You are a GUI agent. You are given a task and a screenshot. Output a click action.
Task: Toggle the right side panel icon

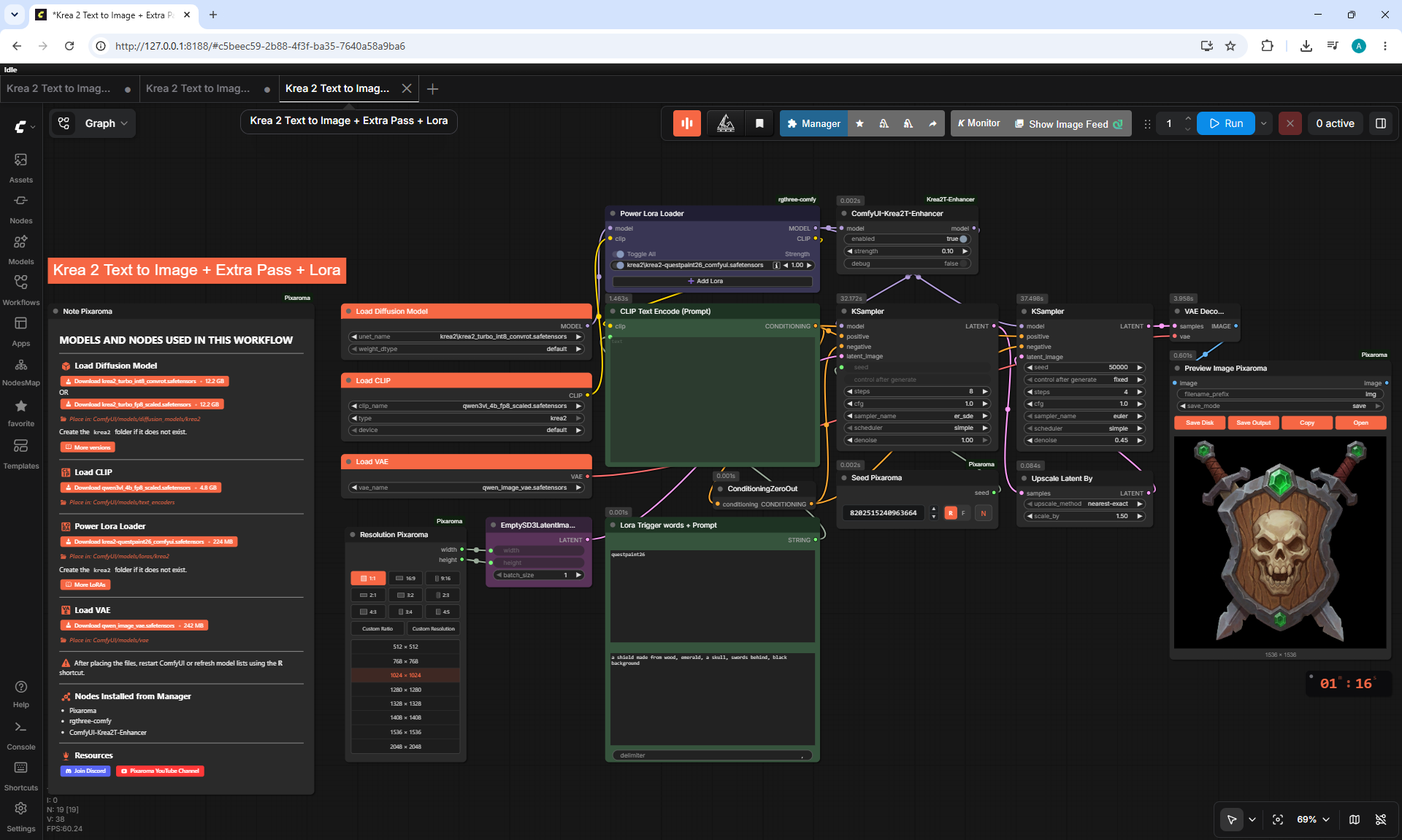tap(1381, 123)
